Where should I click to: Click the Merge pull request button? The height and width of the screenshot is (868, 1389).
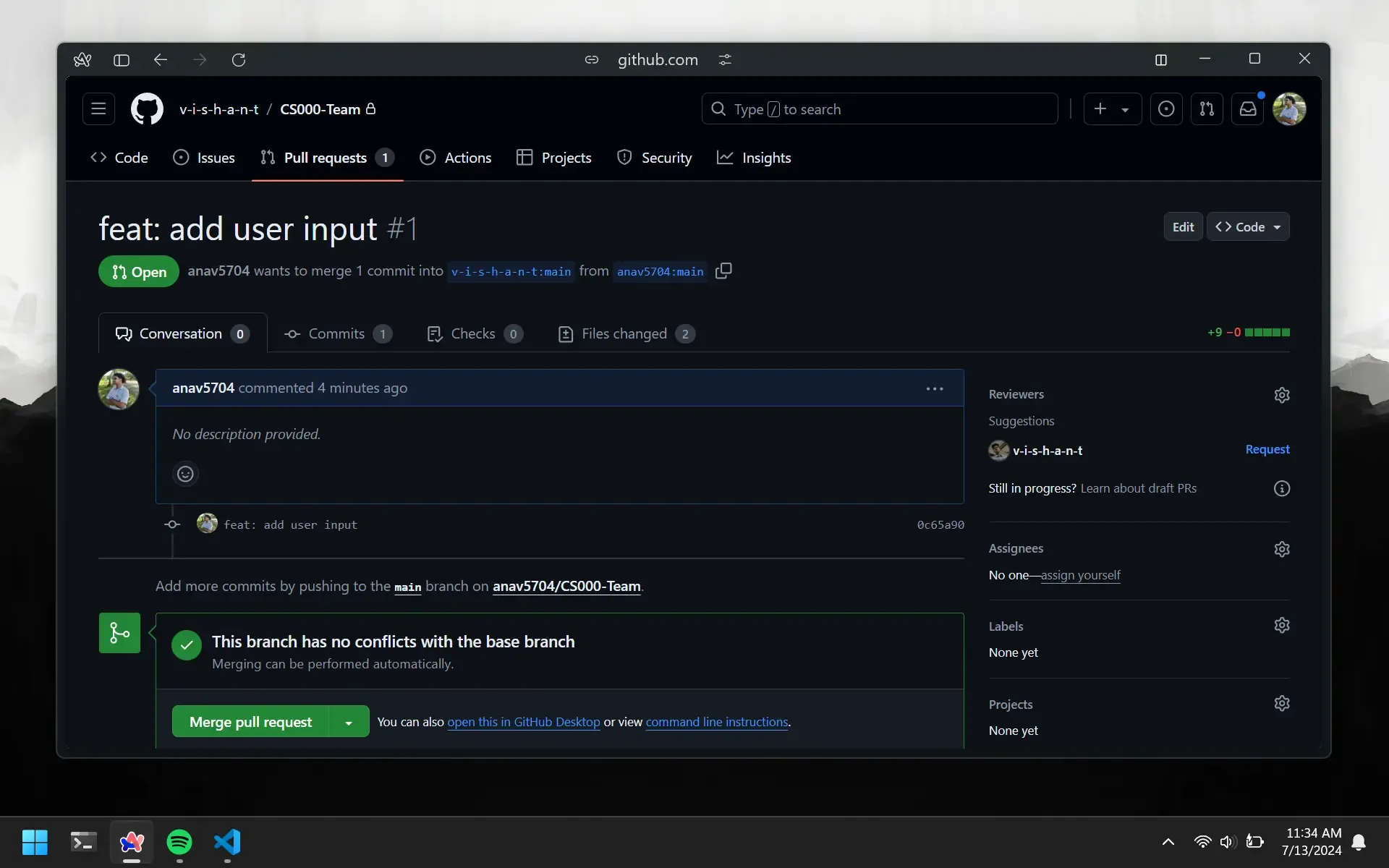coord(250,722)
